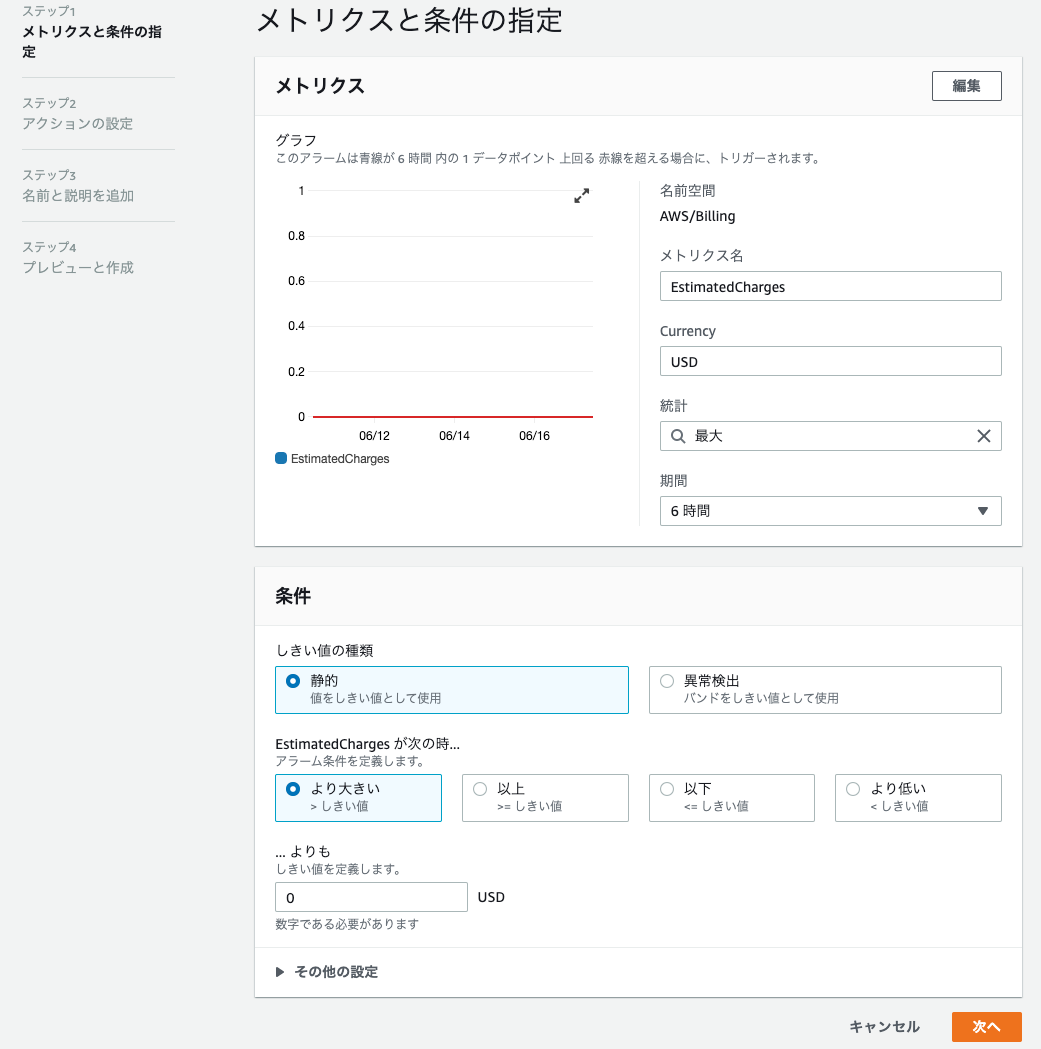The image size is (1041, 1049).
Task: Click the AWS/Billing namespace text
Action: click(697, 216)
